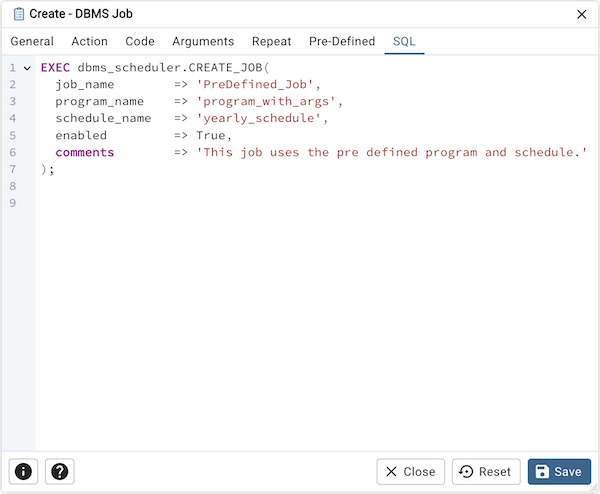600x494 pixels.
Task: Switch to the General tab
Action: click(x=32, y=41)
